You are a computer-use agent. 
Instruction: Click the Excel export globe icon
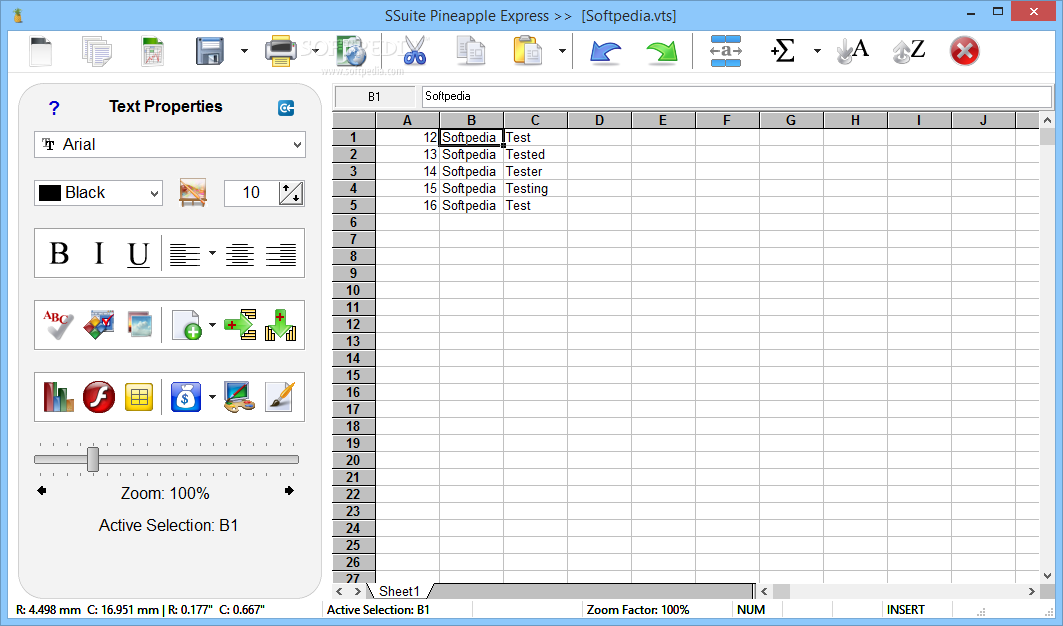click(351, 51)
